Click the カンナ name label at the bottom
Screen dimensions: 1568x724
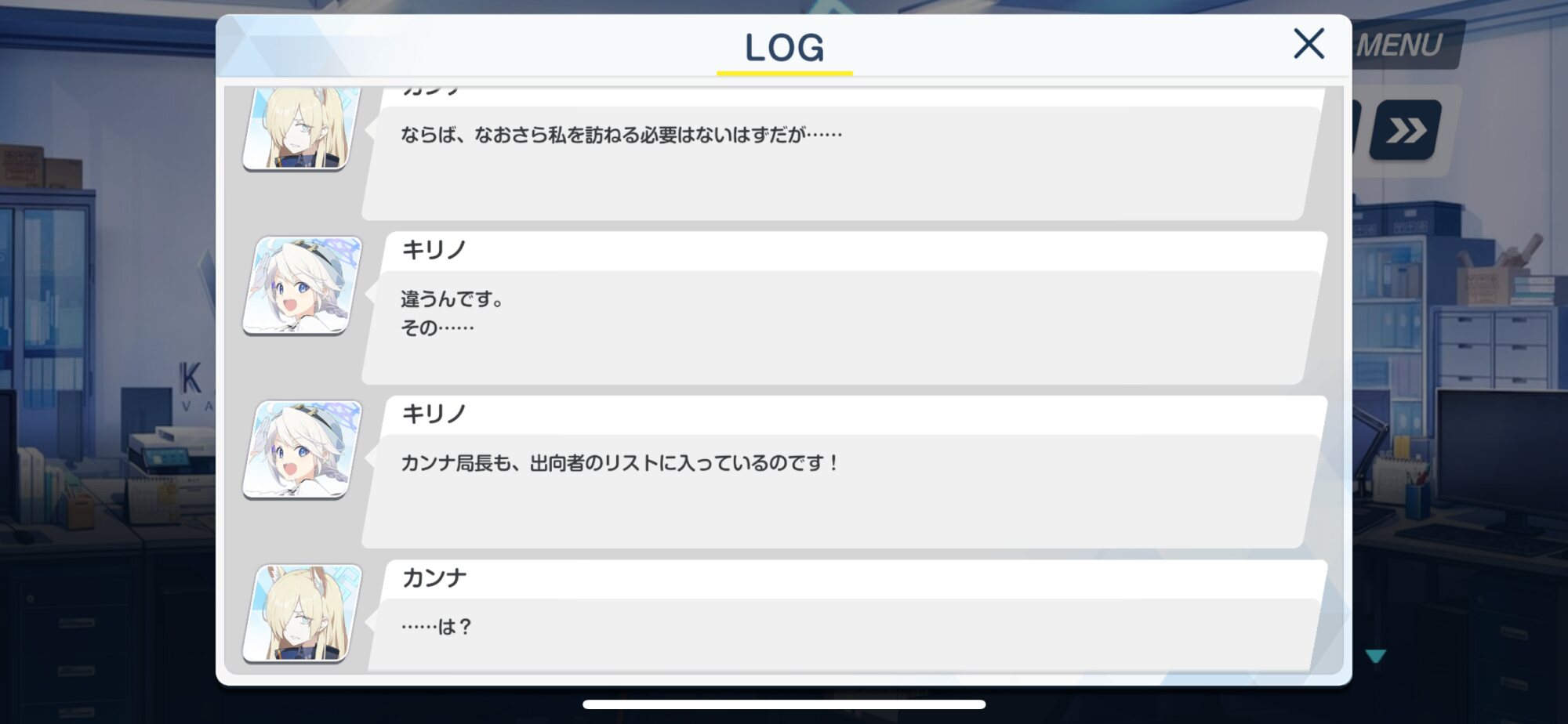point(434,578)
